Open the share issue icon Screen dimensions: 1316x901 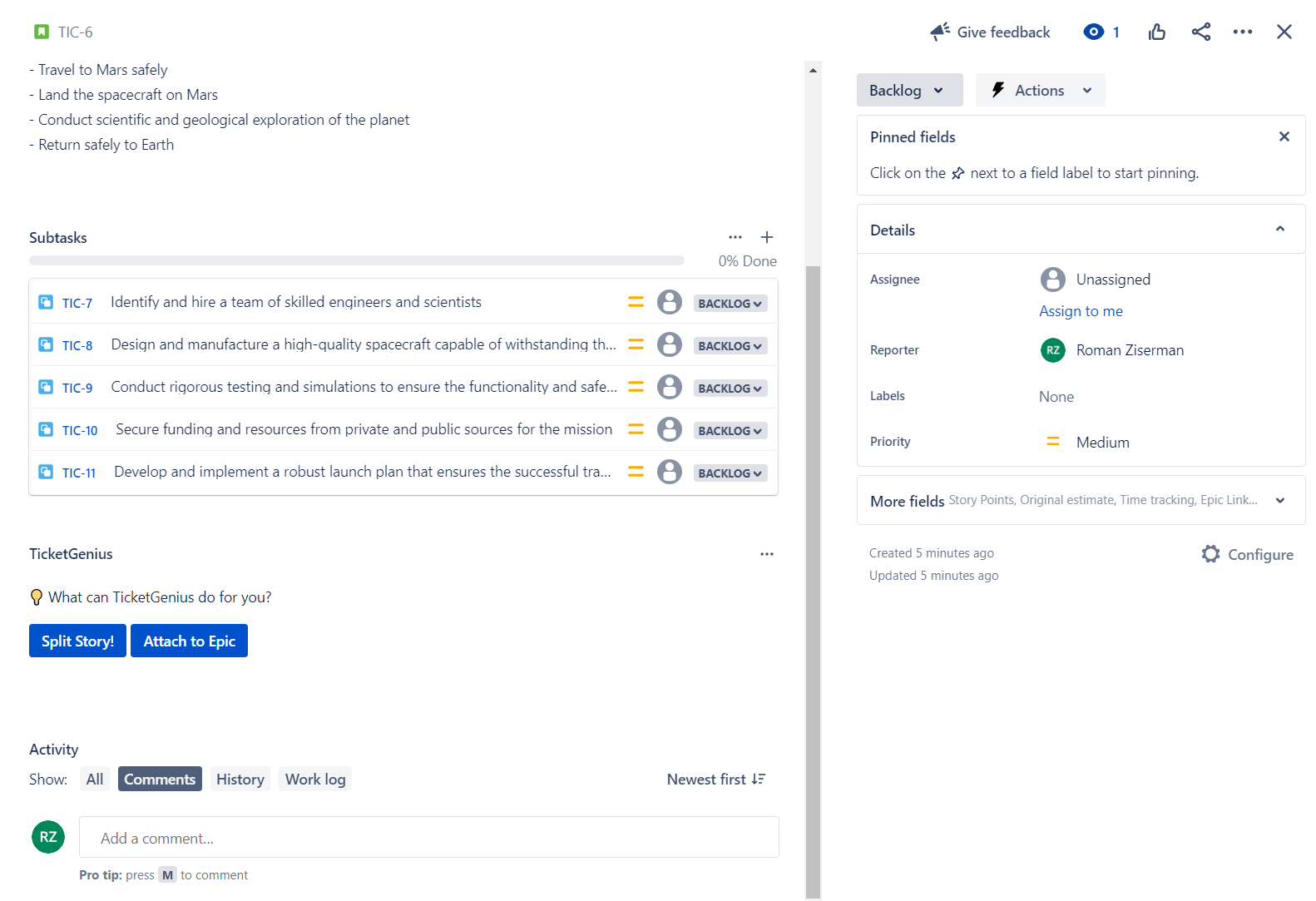click(1201, 32)
